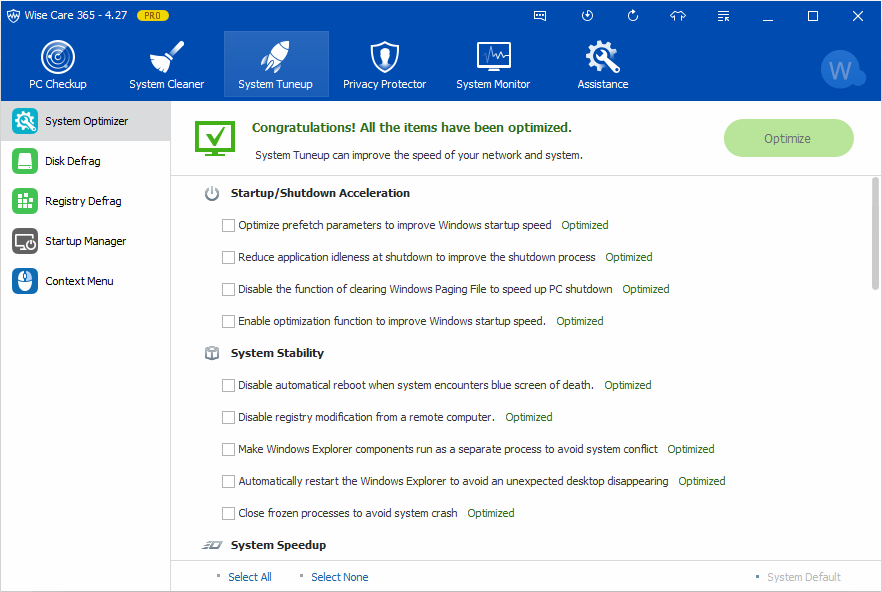
Task: Click the Disk Defrag sidebar icon
Action: pos(25,161)
